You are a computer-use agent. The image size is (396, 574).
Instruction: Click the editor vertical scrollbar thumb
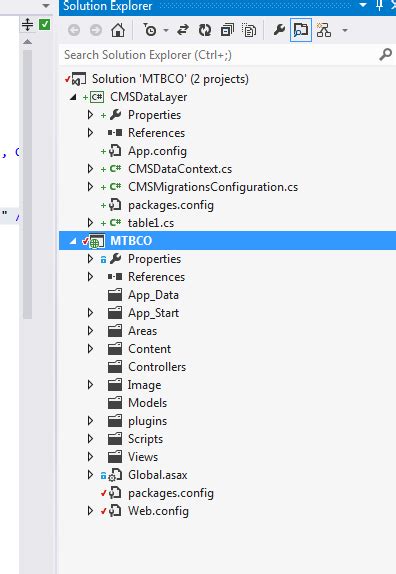pos(27,184)
